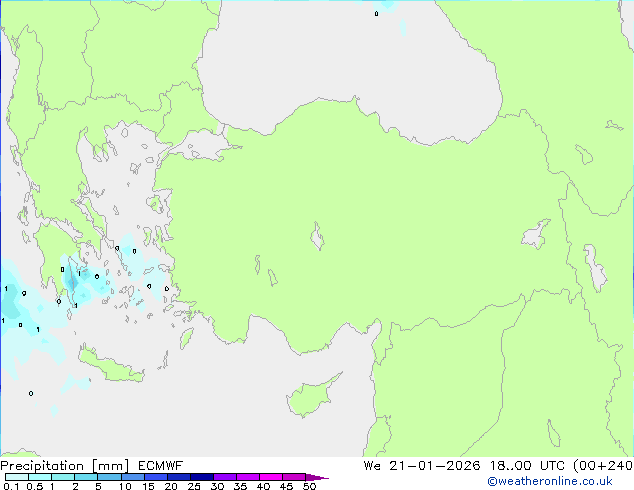This screenshot has height=490, width=634.
Task: Click the 15 to 20 mm legend swatch
Action: pyautogui.click(x=156, y=477)
